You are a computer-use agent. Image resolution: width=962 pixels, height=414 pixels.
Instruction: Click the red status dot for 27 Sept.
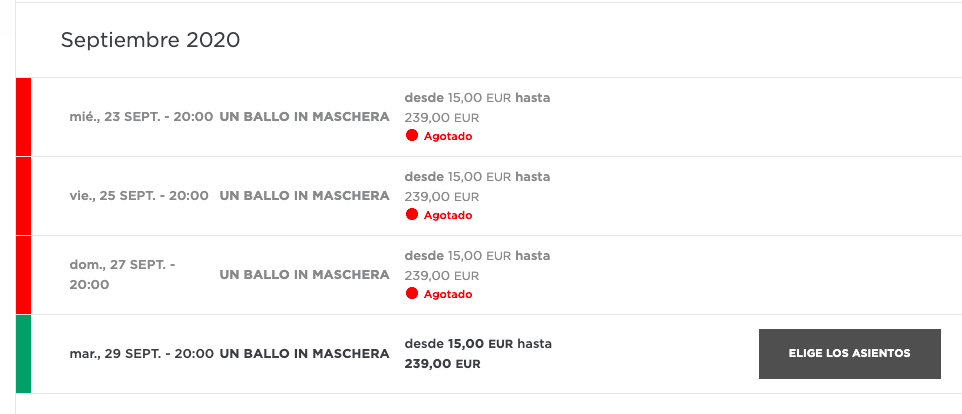(x=412, y=294)
